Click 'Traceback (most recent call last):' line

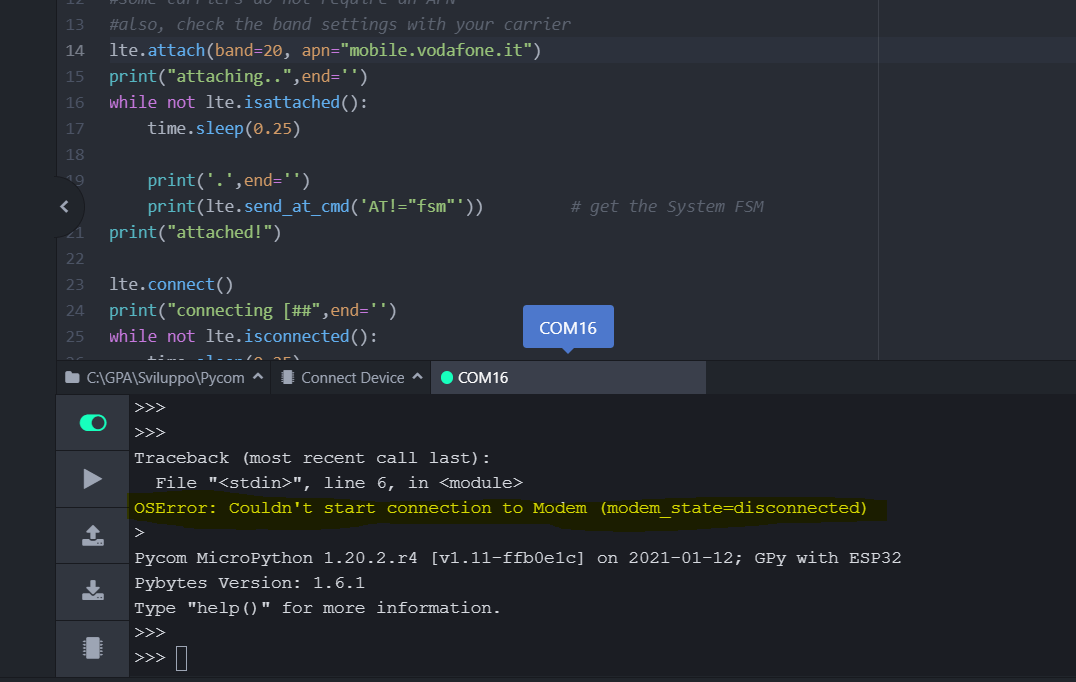coord(312,458)
